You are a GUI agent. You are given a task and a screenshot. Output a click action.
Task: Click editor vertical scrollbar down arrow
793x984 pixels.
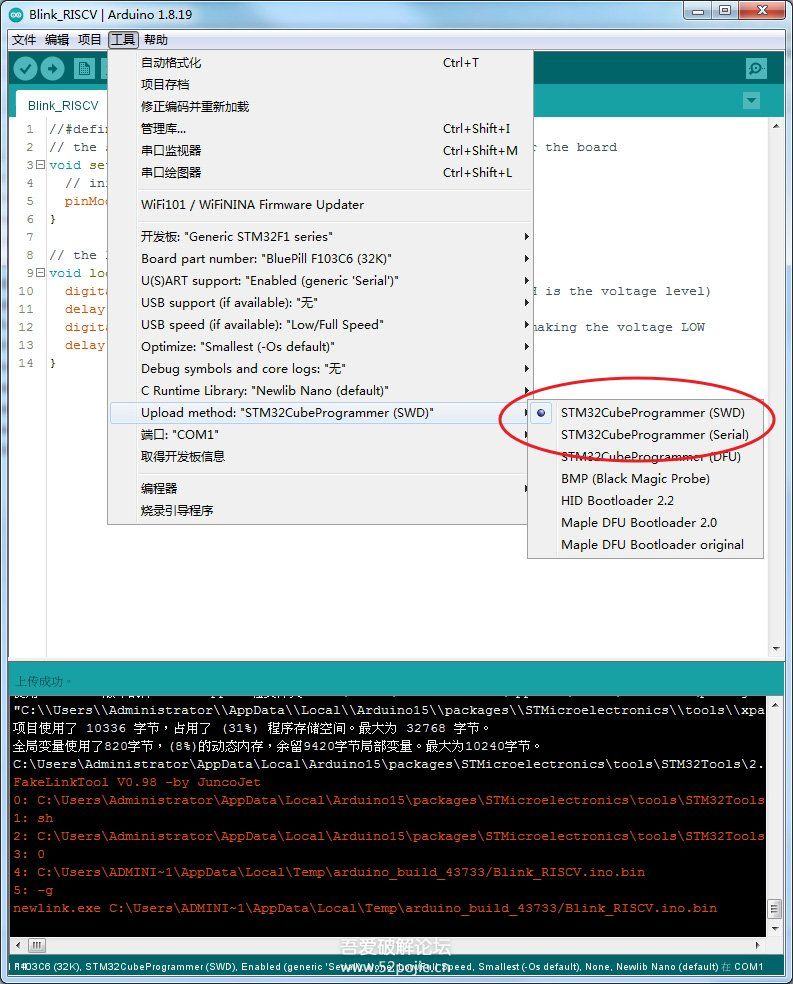(776, 648)
